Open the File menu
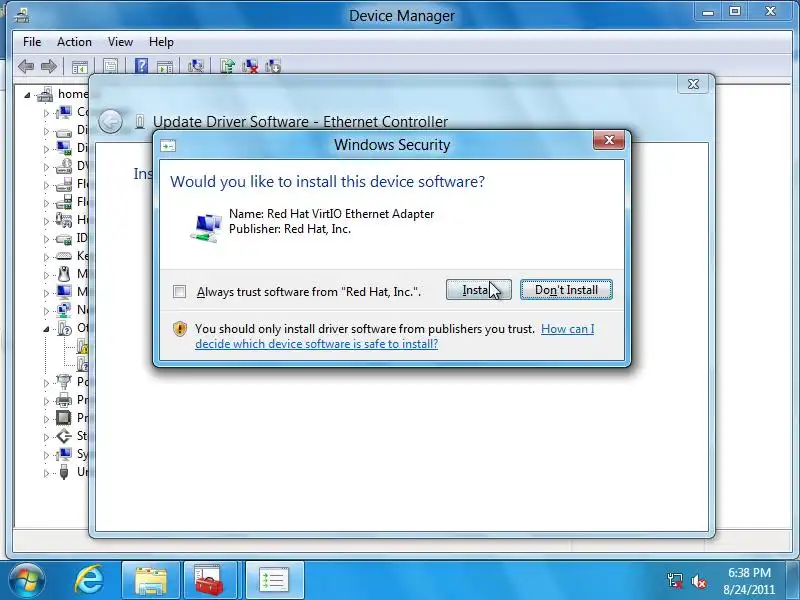Screen dimensions: 800x600 pyautogui.click(x=32, y=42)
